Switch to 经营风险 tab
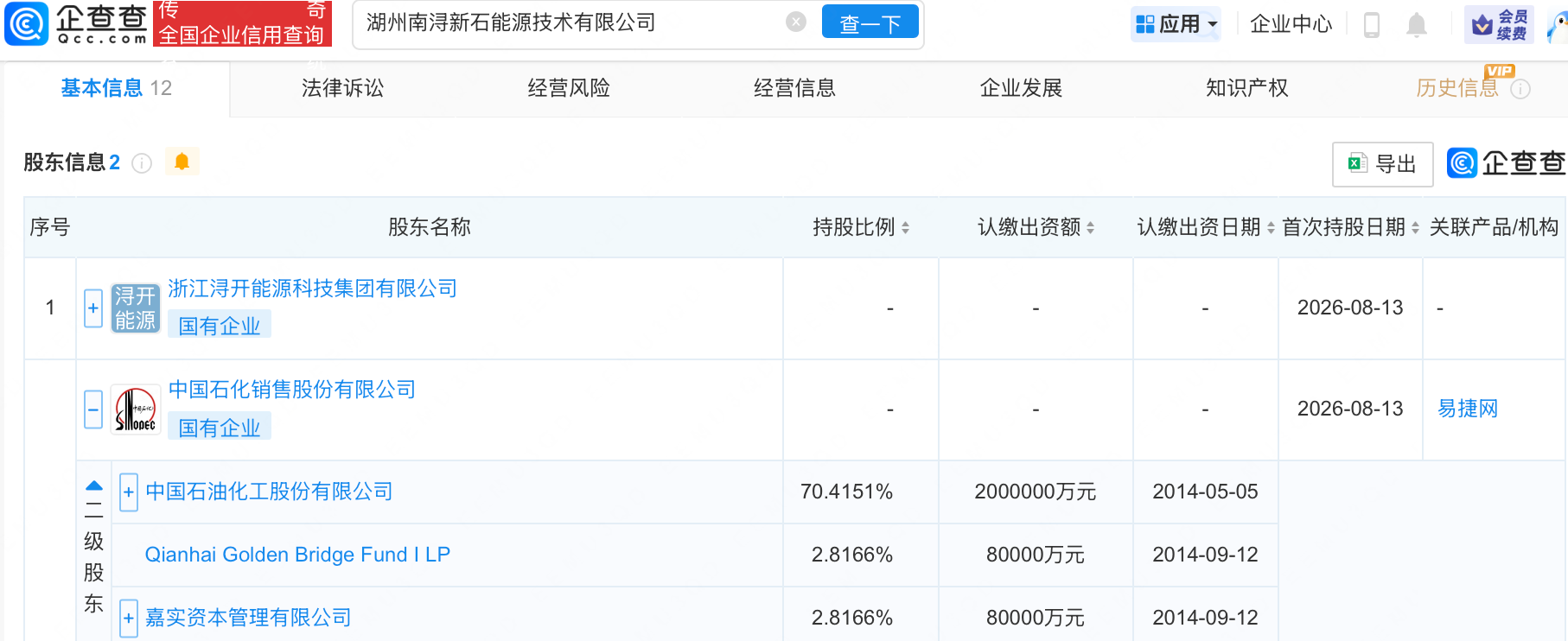Viewport: 1568px width, 641px height. pyautogui.click(x=569, y=88)
